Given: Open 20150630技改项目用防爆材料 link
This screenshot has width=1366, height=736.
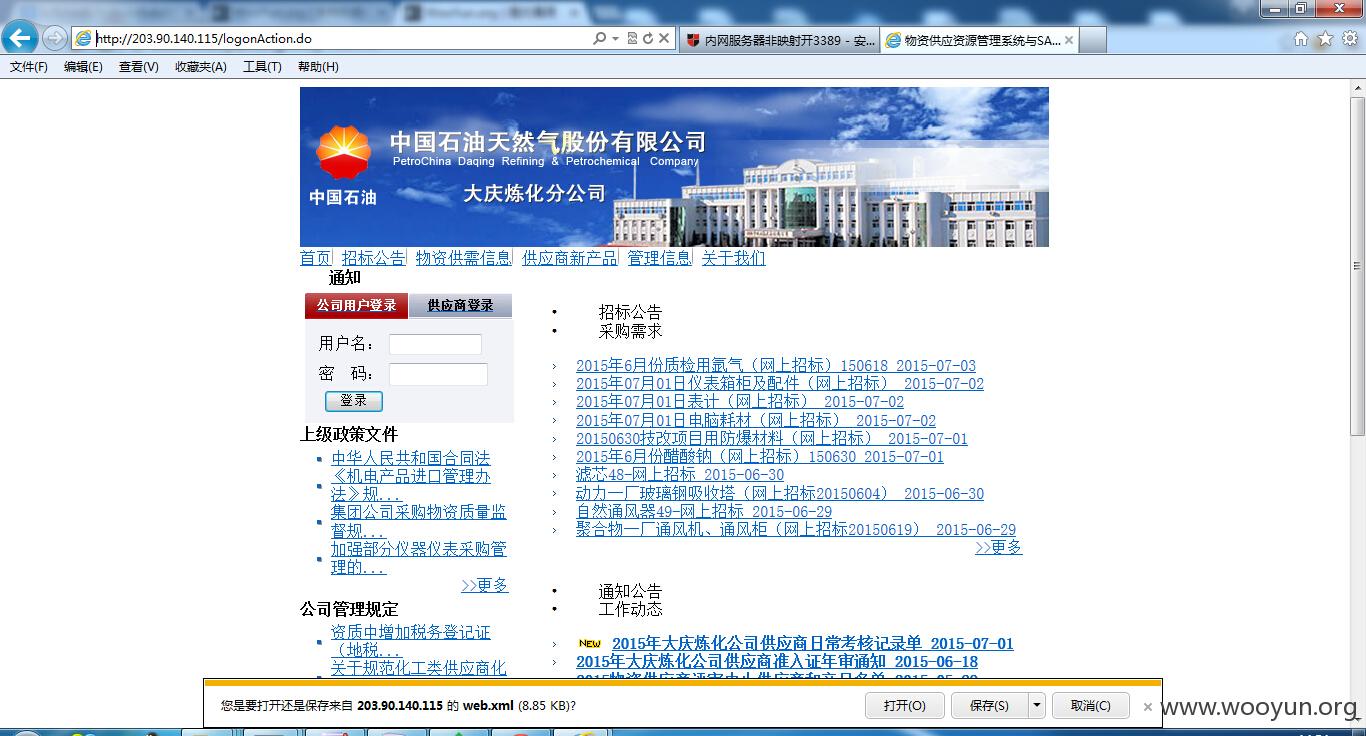Looking at the screenshot, I should (x=772, y=439).
